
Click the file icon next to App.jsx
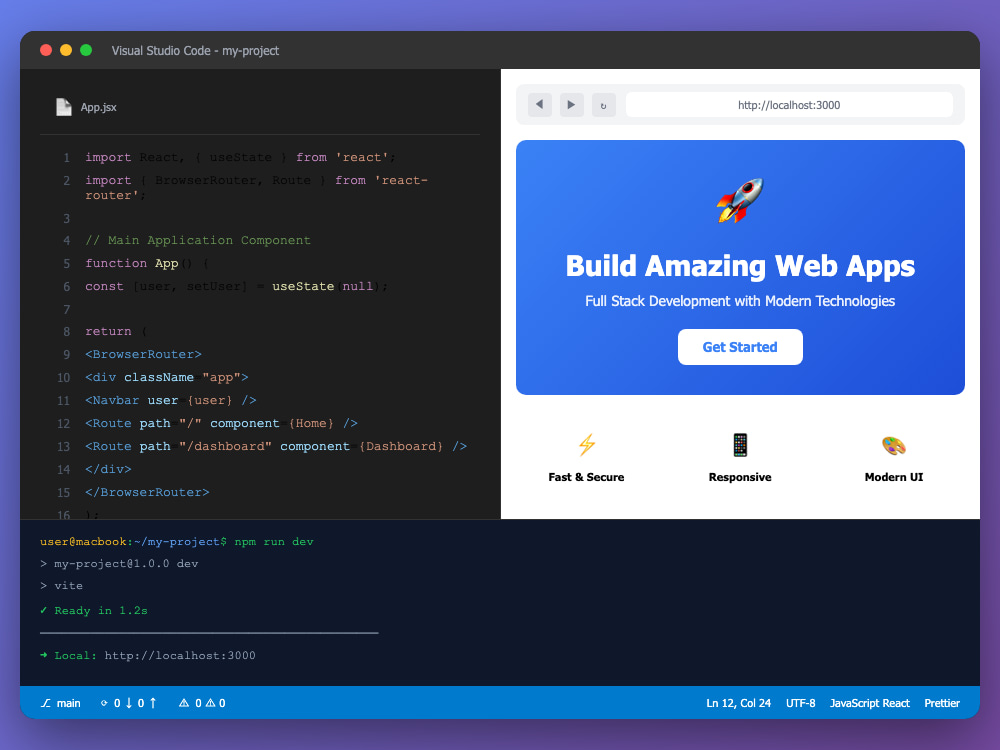tap(64, 107)
